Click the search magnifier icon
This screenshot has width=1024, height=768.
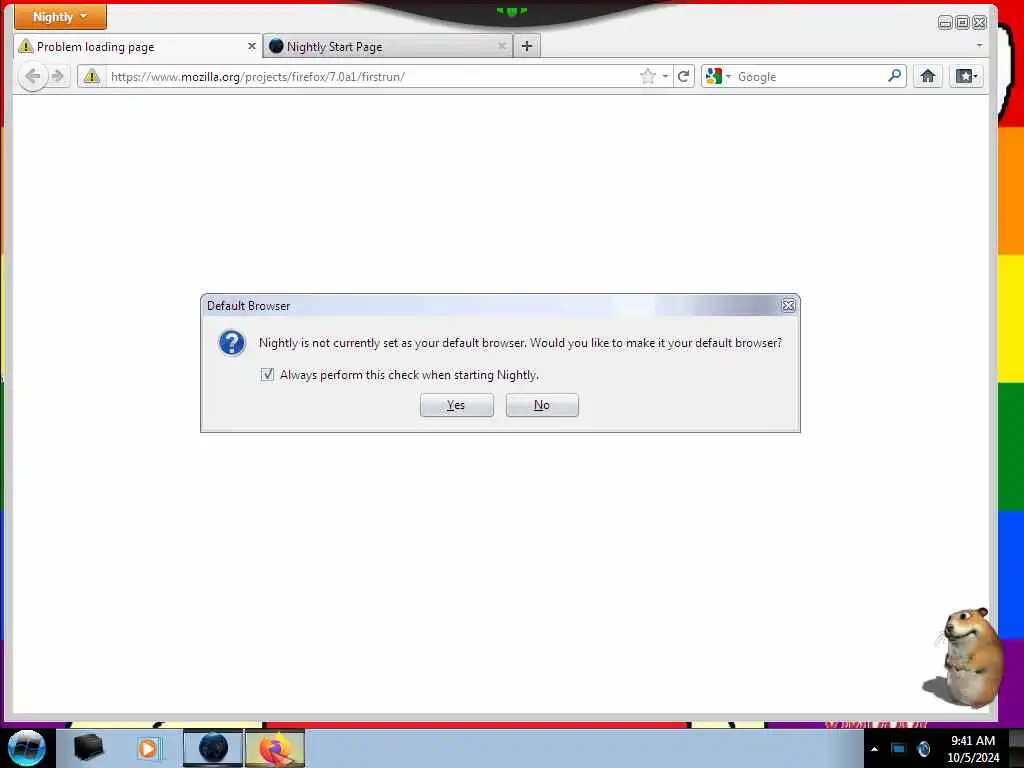pyautogui.click(x=895, y=76)
